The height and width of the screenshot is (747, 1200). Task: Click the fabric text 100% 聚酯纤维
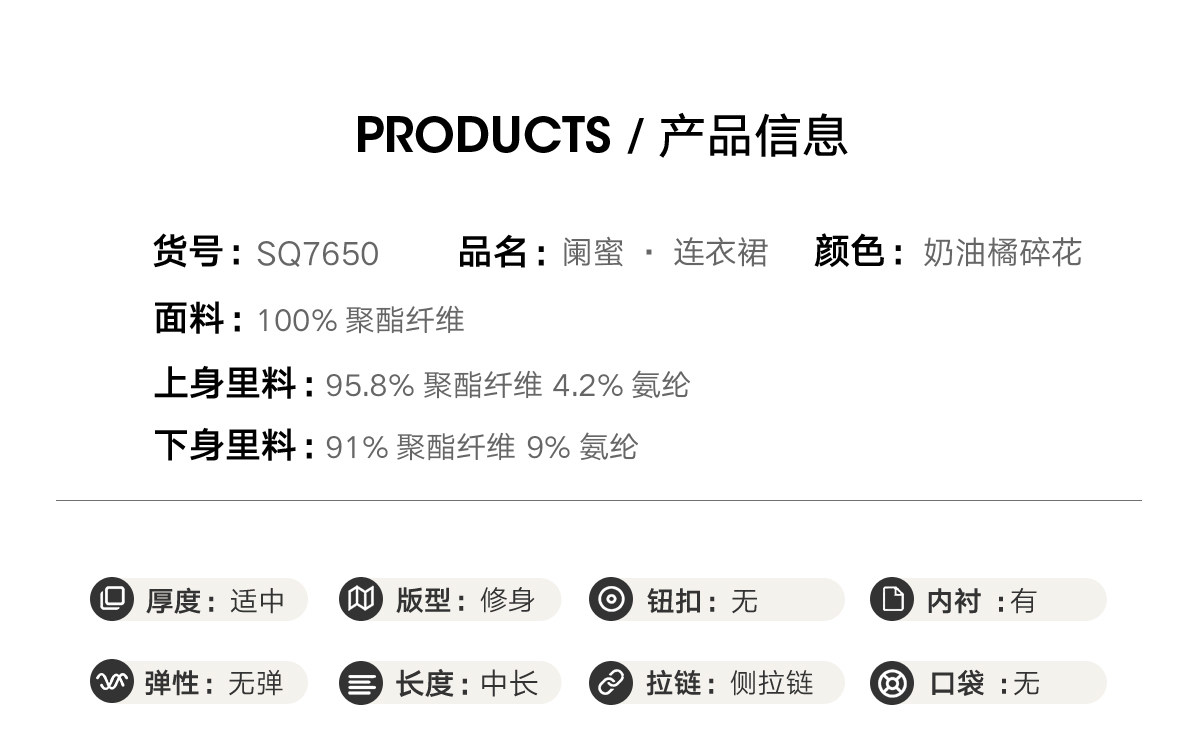coord(361,320)
